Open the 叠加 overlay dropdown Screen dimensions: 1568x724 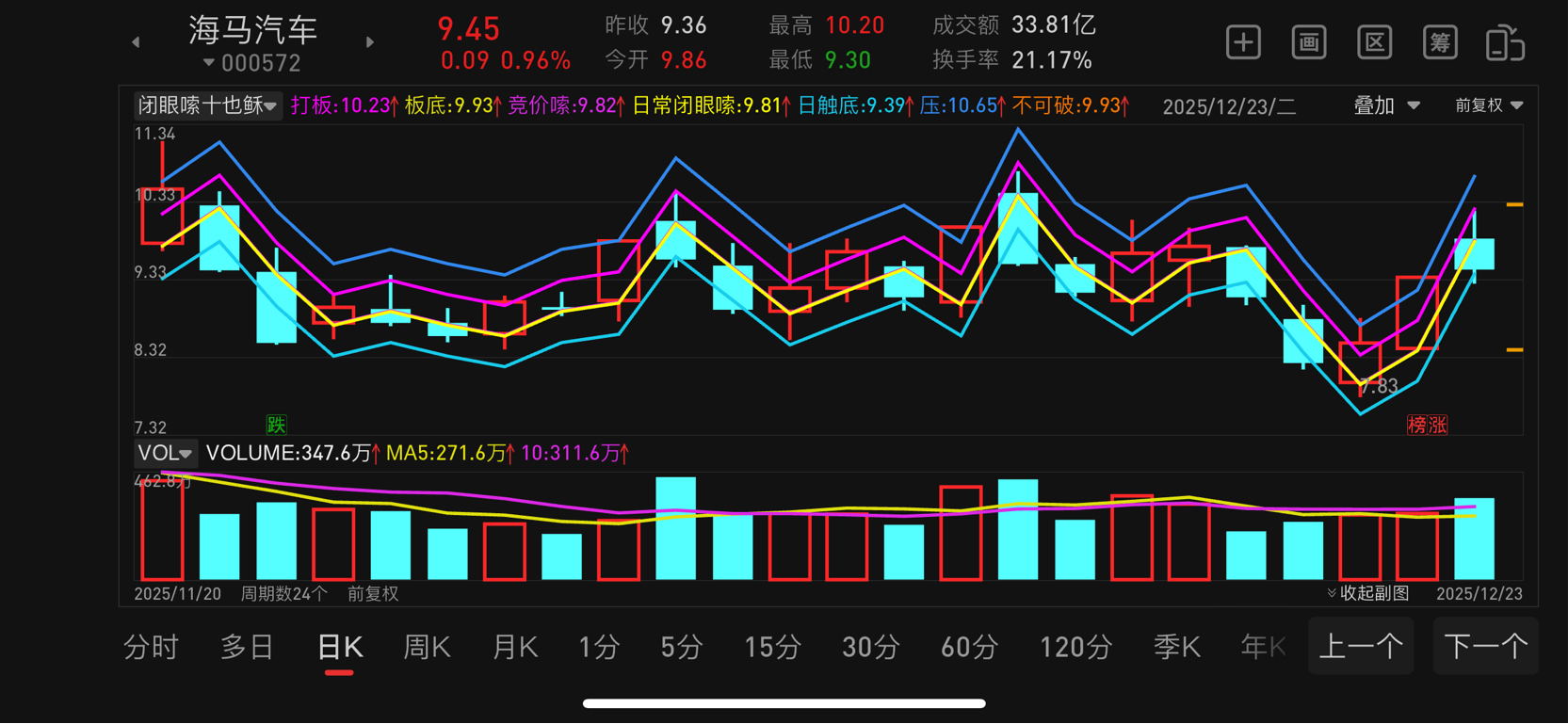pos(1386,105)
